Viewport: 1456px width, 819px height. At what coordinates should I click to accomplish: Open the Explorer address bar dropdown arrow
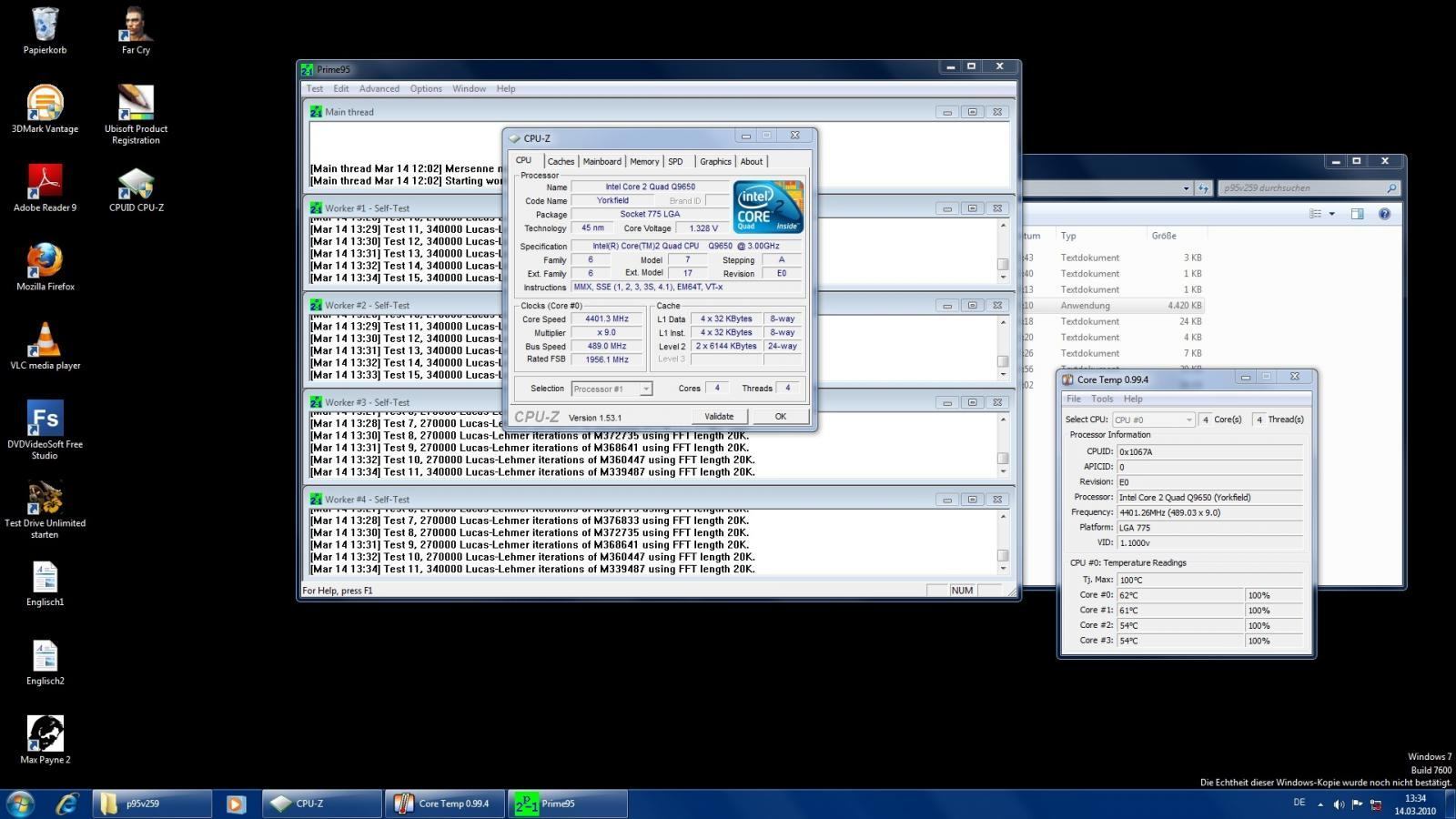click(1186, 188)
